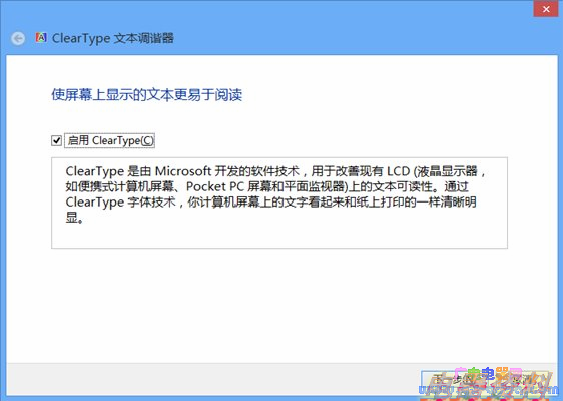Viewport: 563px width, 401px height.
Task: Click 'LCD' text in the description
Action: 398,171
